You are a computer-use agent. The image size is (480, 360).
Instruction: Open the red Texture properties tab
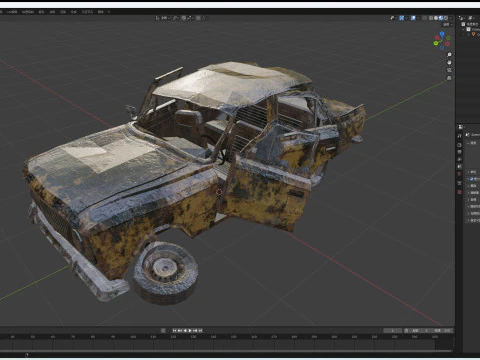click(x=459, y=192)
